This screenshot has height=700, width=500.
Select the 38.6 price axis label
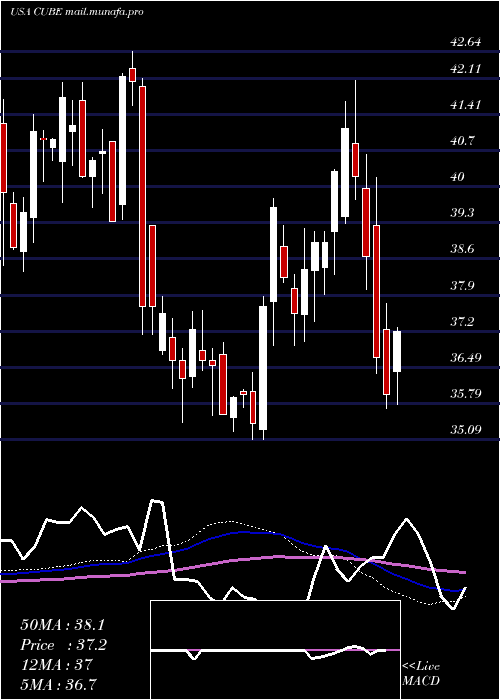tap(463, 249)
